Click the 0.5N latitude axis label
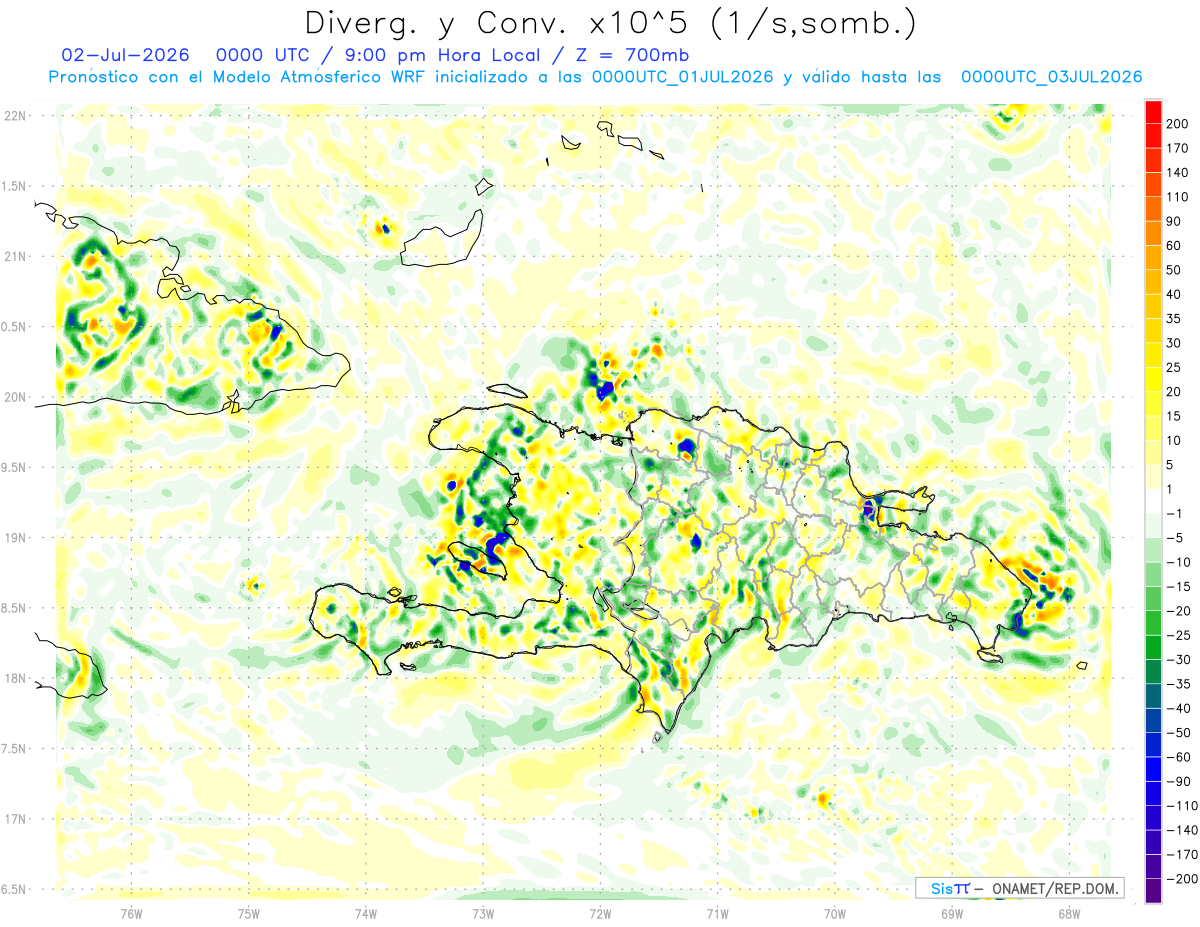Screen dimensions: 1200x927 (14, 327)
